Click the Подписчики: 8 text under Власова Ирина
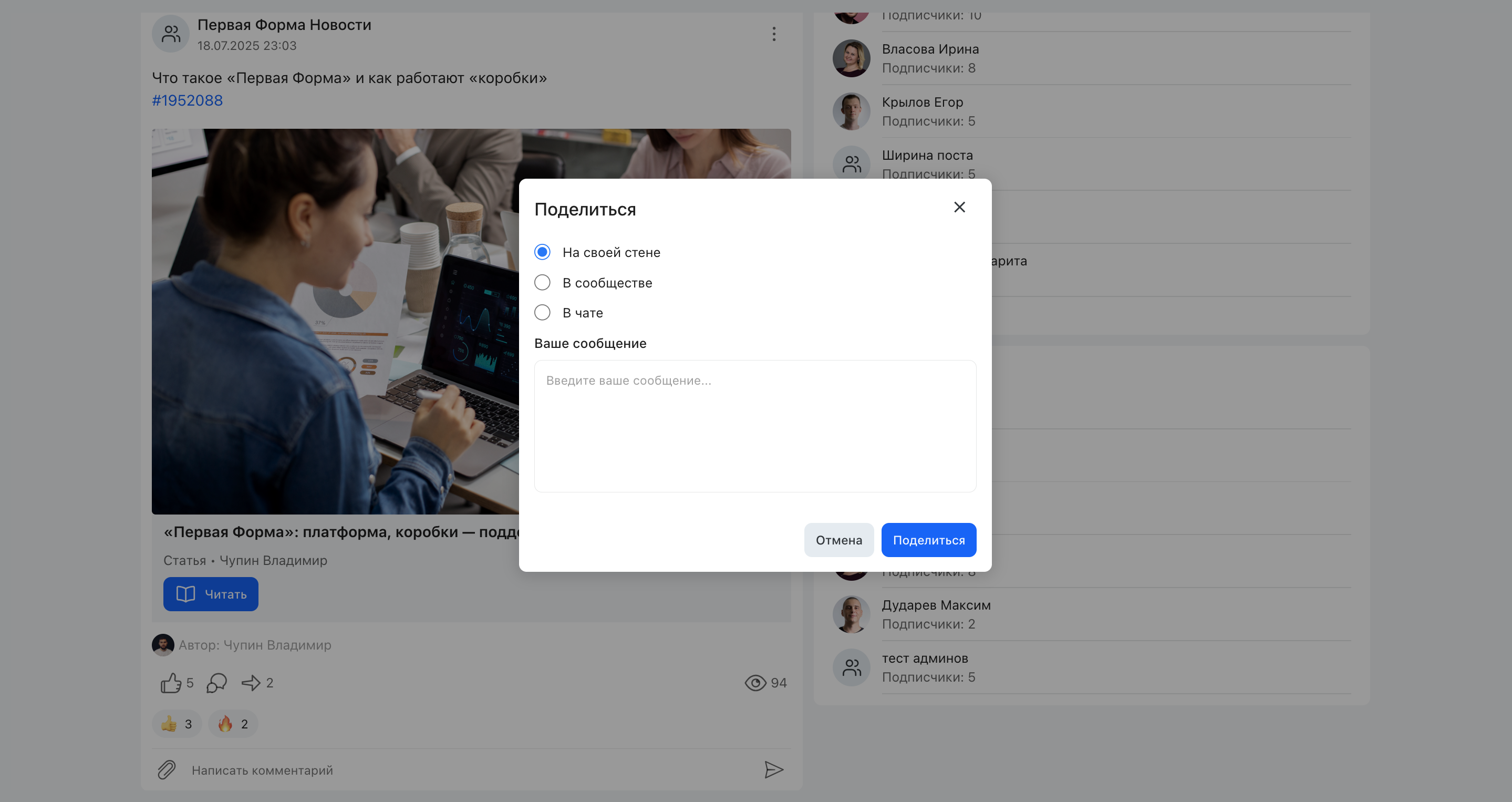This screenshot has height=802, width=1512. 928,67
